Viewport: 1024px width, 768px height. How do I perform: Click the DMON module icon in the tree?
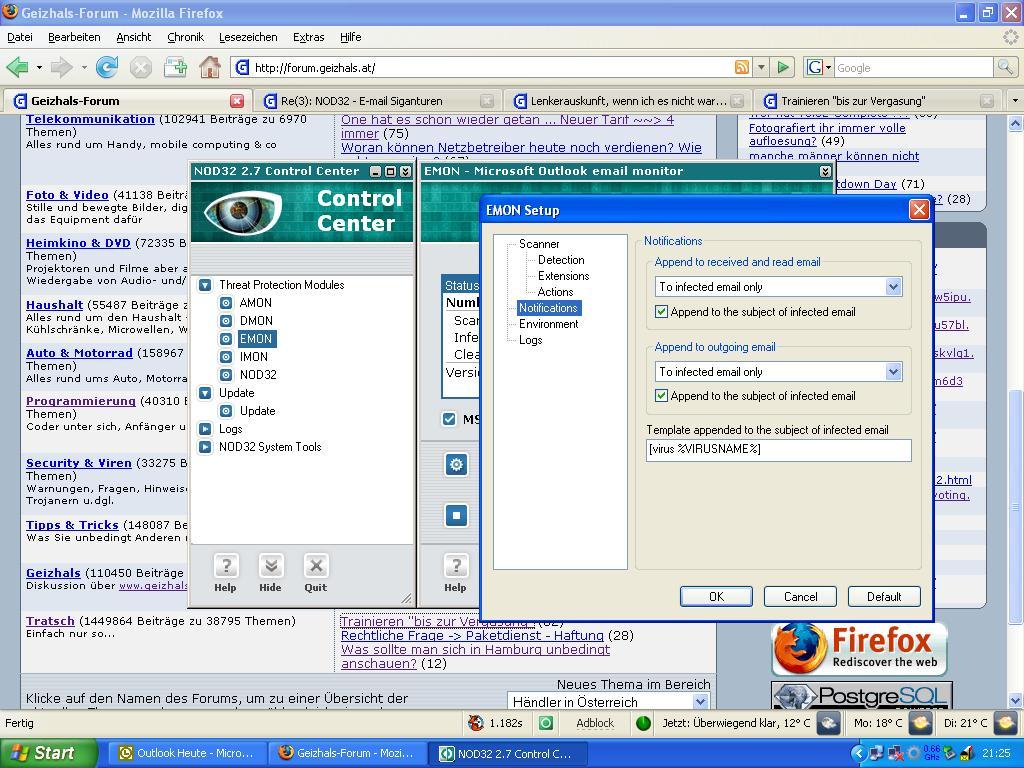(226, 321)
